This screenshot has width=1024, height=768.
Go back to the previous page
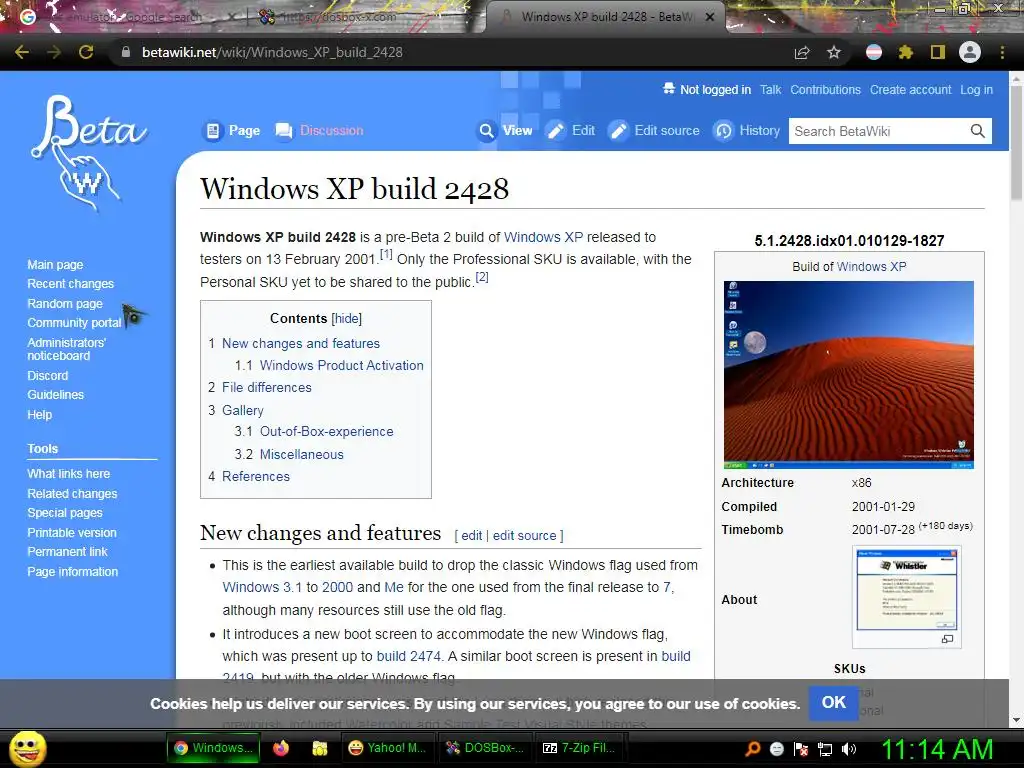click(x=22, y=52)
